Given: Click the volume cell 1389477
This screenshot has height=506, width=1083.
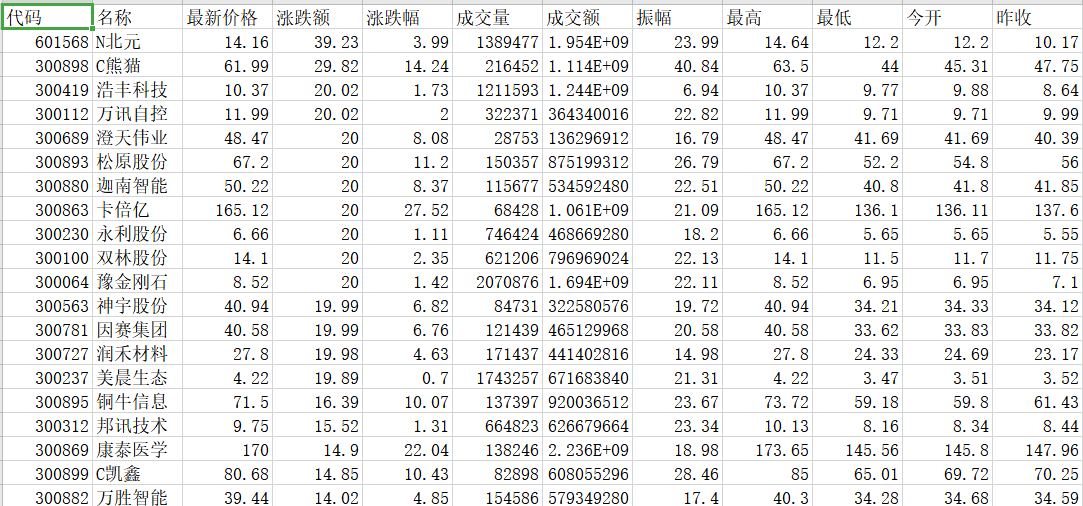Looking at the screenshot, I should (x=497, y=43).
